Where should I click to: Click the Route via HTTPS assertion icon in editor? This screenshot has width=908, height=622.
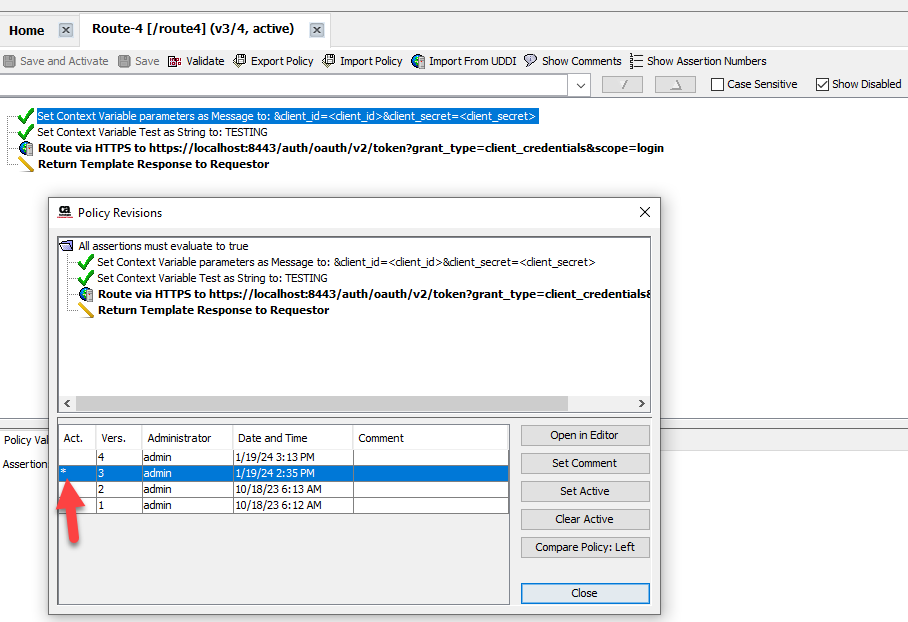pos(27,148)
